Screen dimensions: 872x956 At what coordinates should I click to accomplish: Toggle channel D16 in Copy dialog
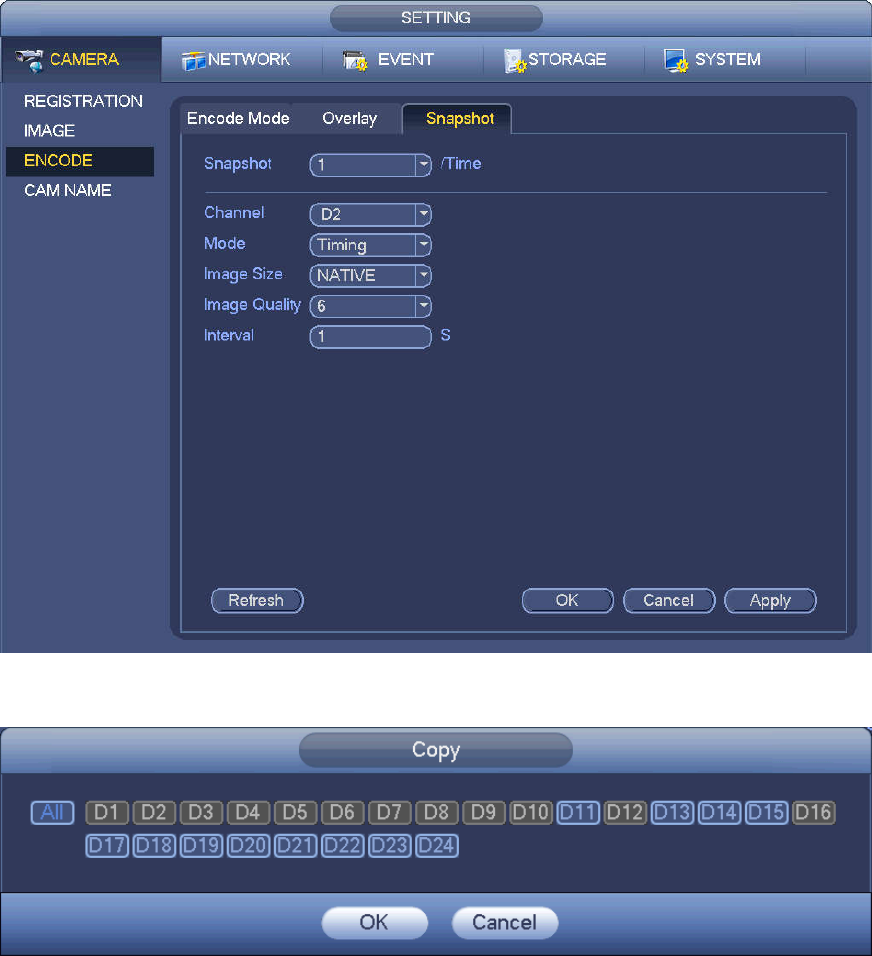pyautogui.click(x=813, y=813)
